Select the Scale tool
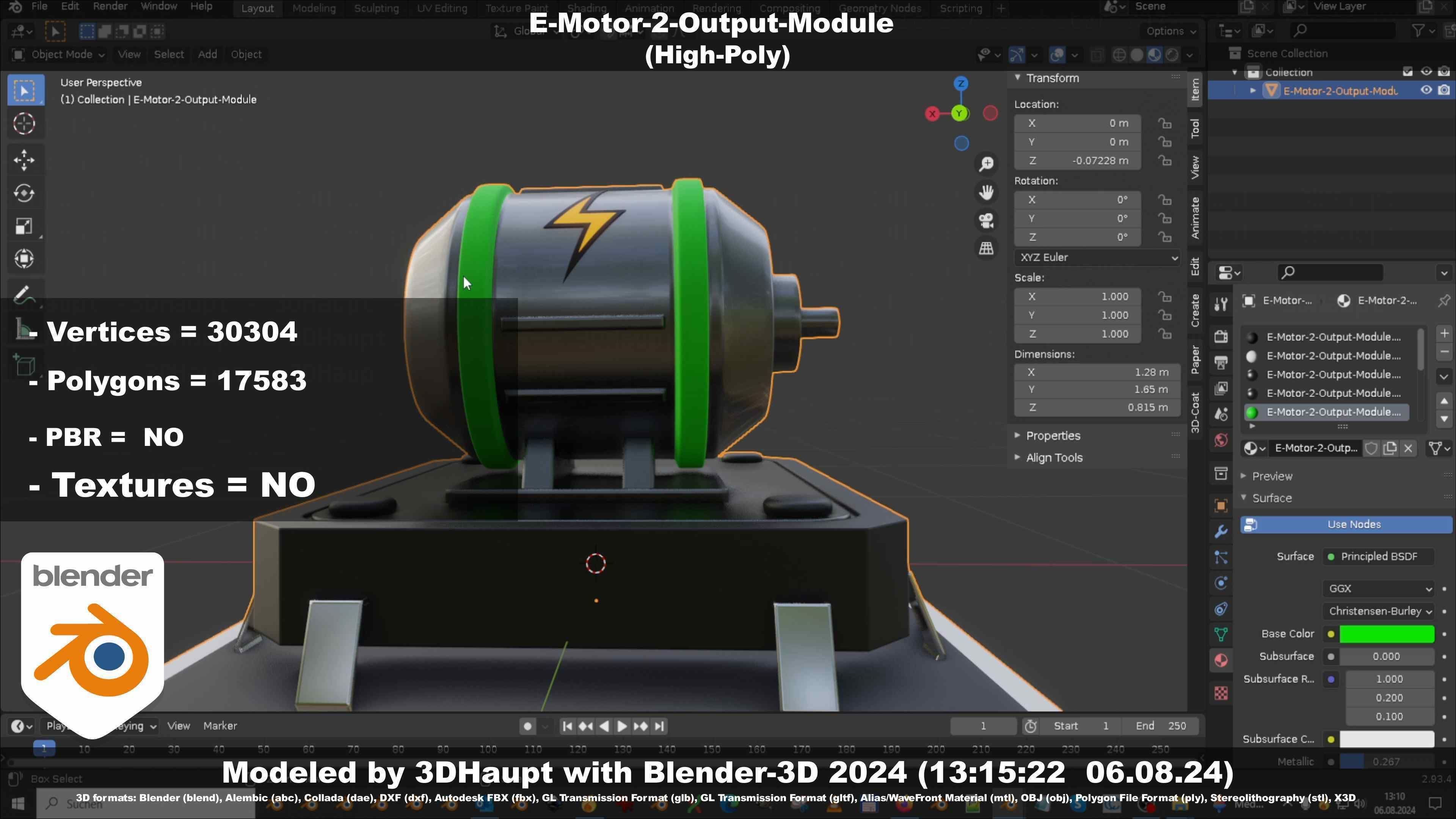 click(24, 226)
